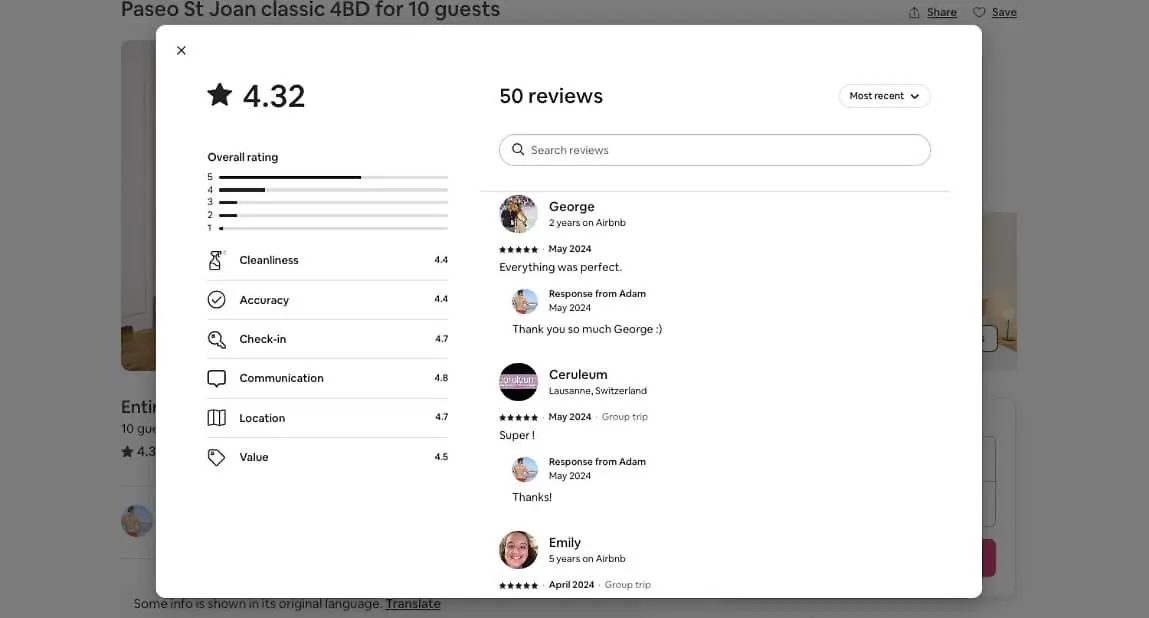This screenshot has height=618, width=1149.
Task: Click the '50 reviews' heading
Action: pos(551,96)
